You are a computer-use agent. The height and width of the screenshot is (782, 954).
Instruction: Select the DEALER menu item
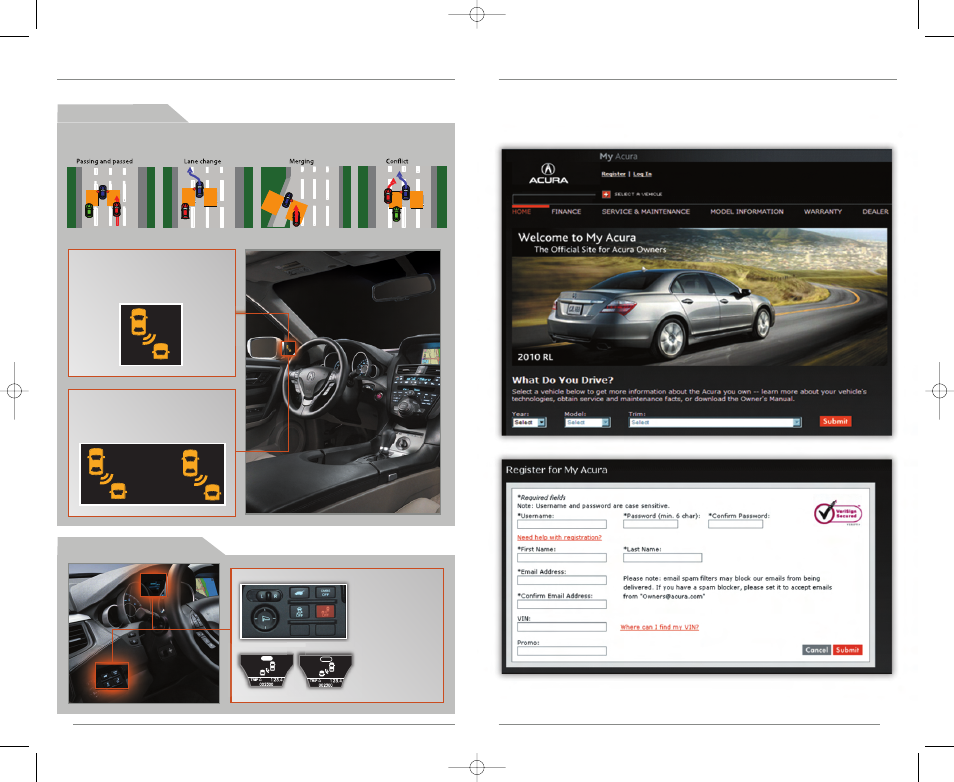pos(875,212)
